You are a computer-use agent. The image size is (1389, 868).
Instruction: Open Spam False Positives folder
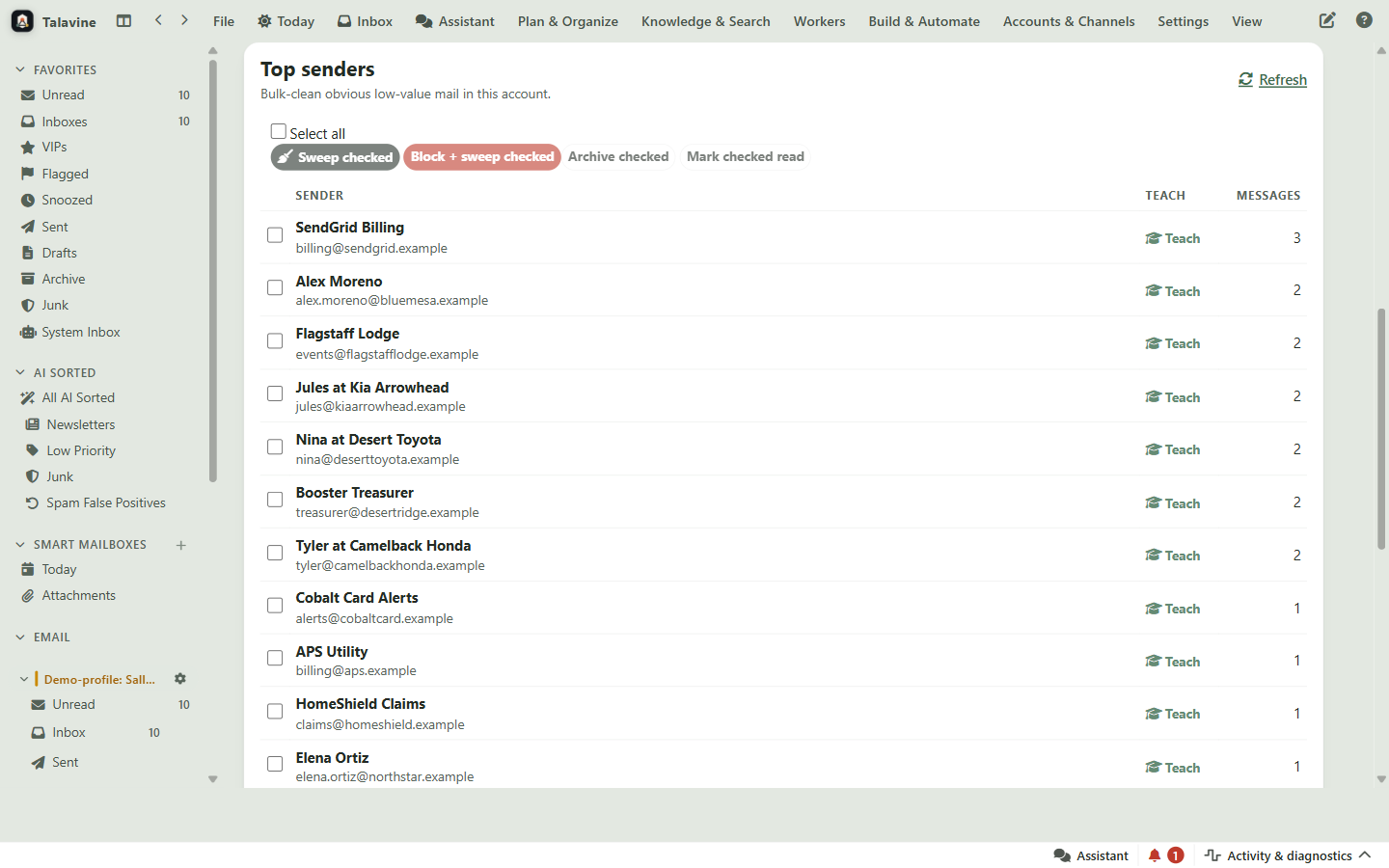pos(106,503)
